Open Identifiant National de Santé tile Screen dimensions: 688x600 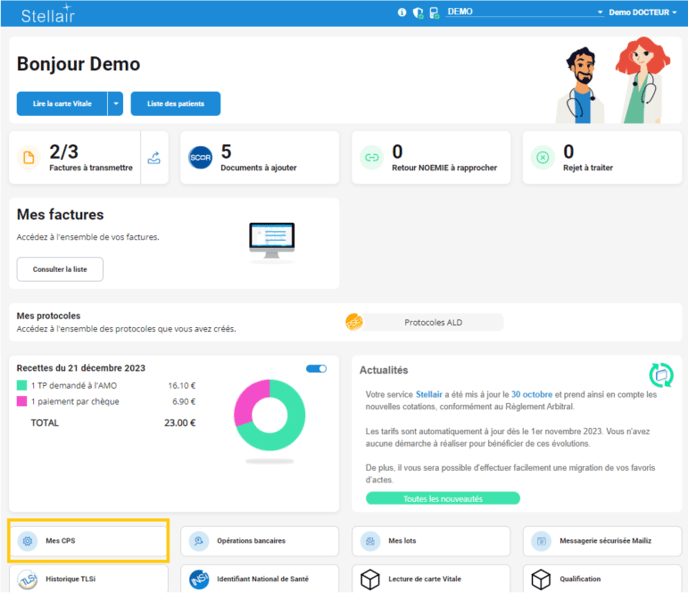(260, 579)
